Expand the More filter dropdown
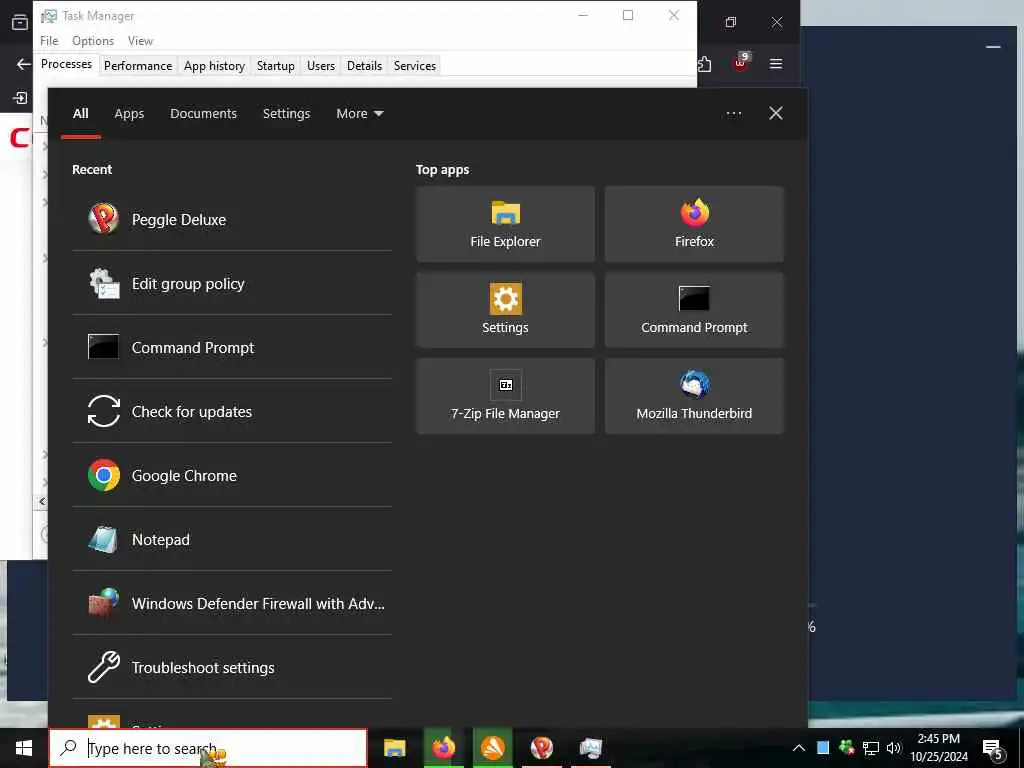 360,114
